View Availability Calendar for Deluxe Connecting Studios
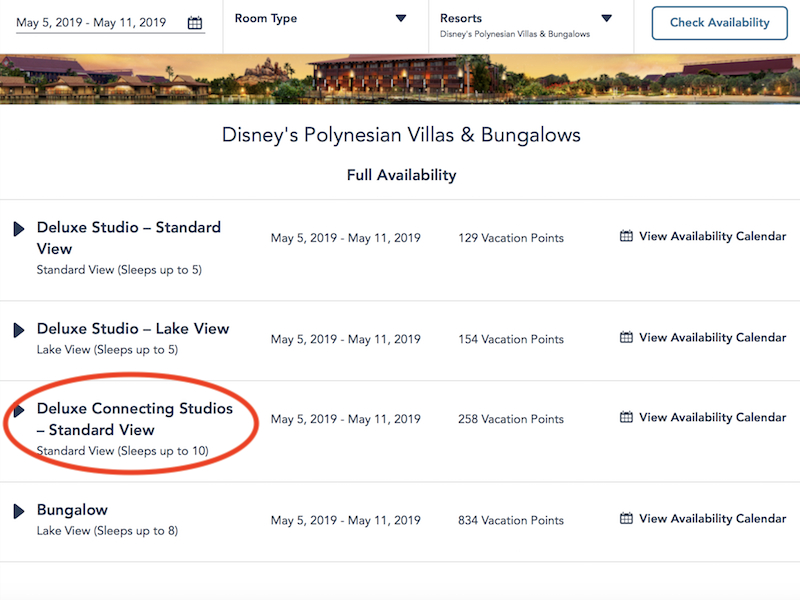Image resolution: width=800 pixels, height=600 pixels. pos(712,417)
